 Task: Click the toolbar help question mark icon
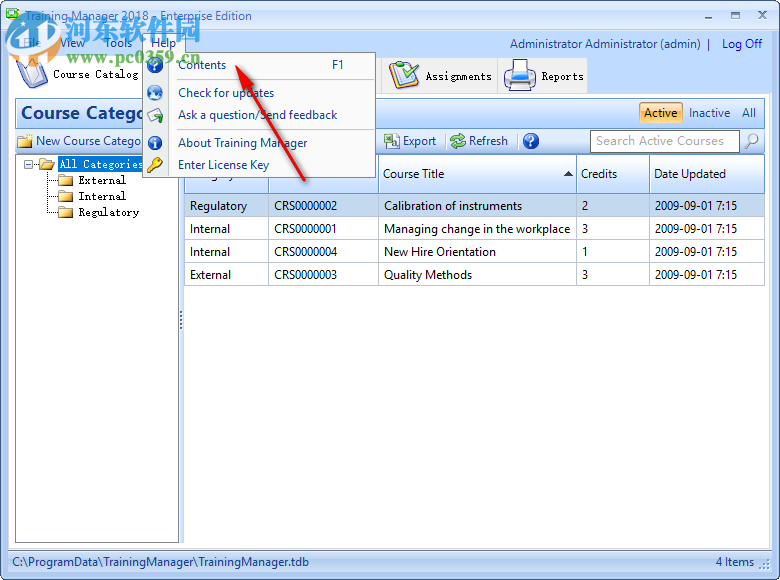coord(531,141)
